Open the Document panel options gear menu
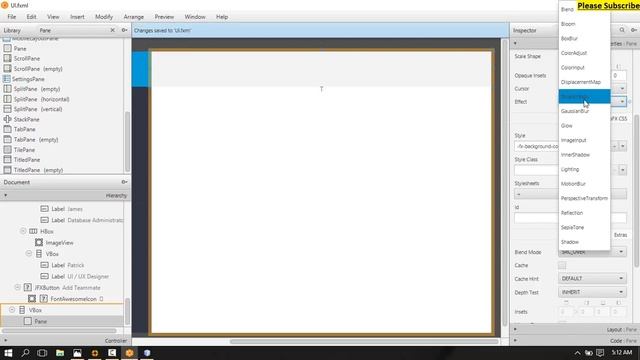The width and height of the screenshot is (640, 360). (124, 182)
